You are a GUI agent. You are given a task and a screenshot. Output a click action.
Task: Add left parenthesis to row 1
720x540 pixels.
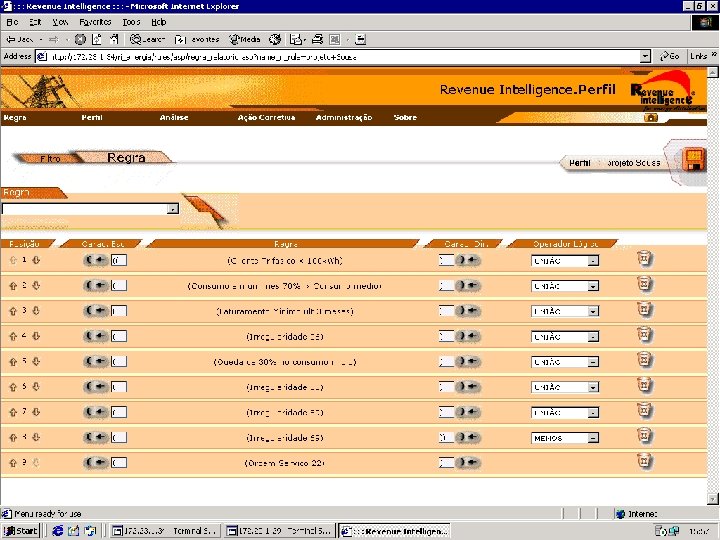click(88, 260)
